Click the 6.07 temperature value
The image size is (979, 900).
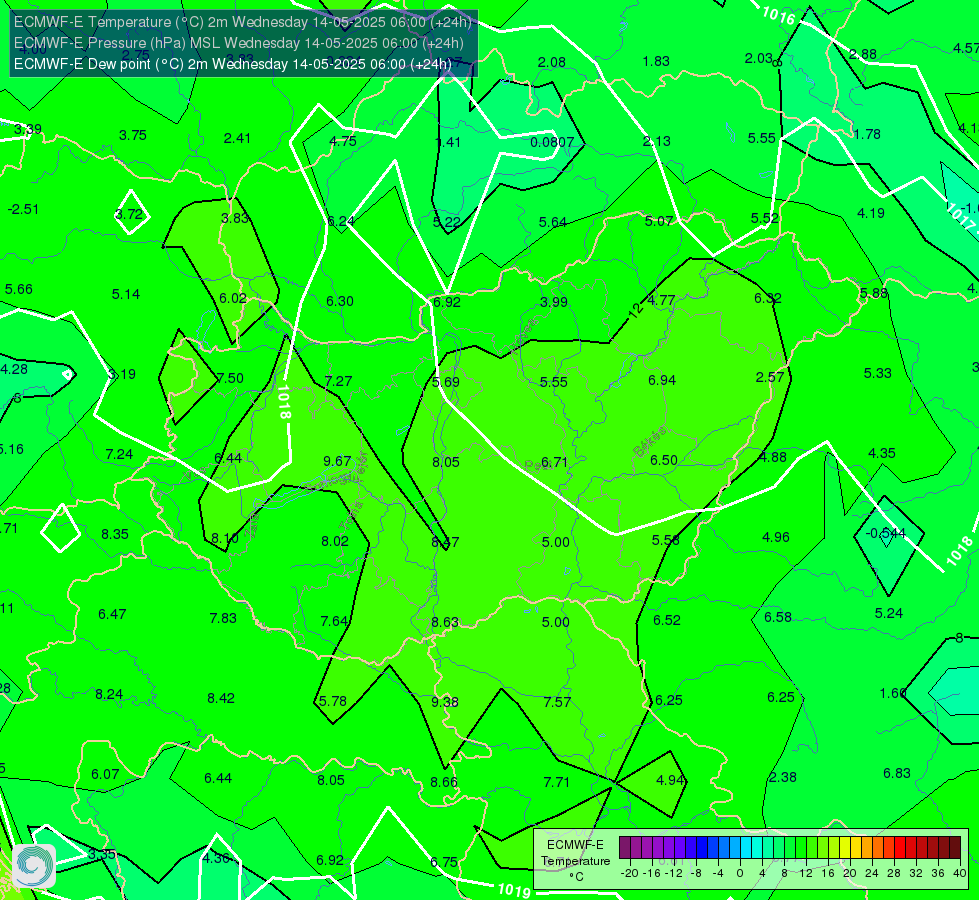(105, 774)
